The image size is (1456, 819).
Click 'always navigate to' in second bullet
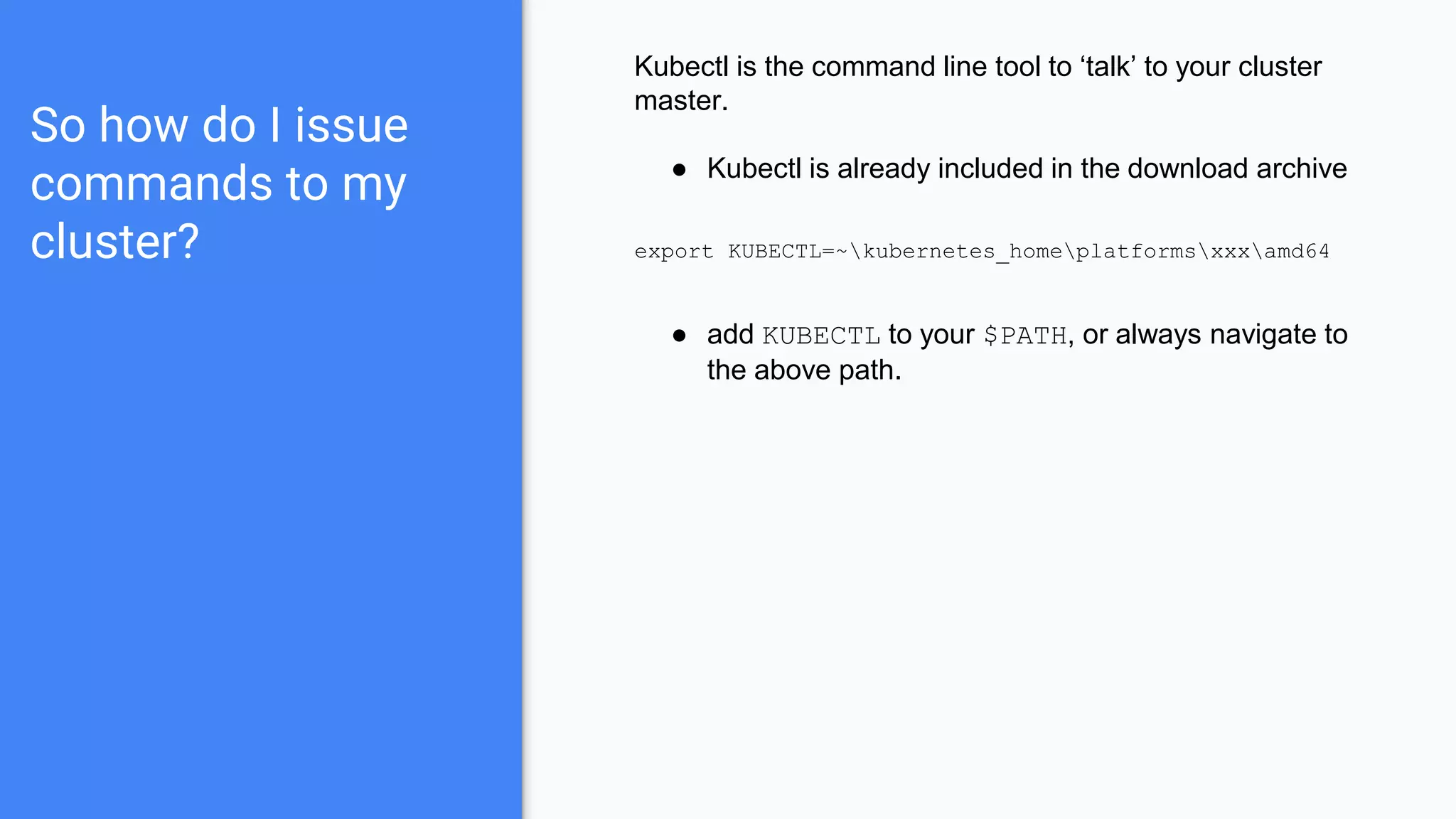pos(1231,335)
